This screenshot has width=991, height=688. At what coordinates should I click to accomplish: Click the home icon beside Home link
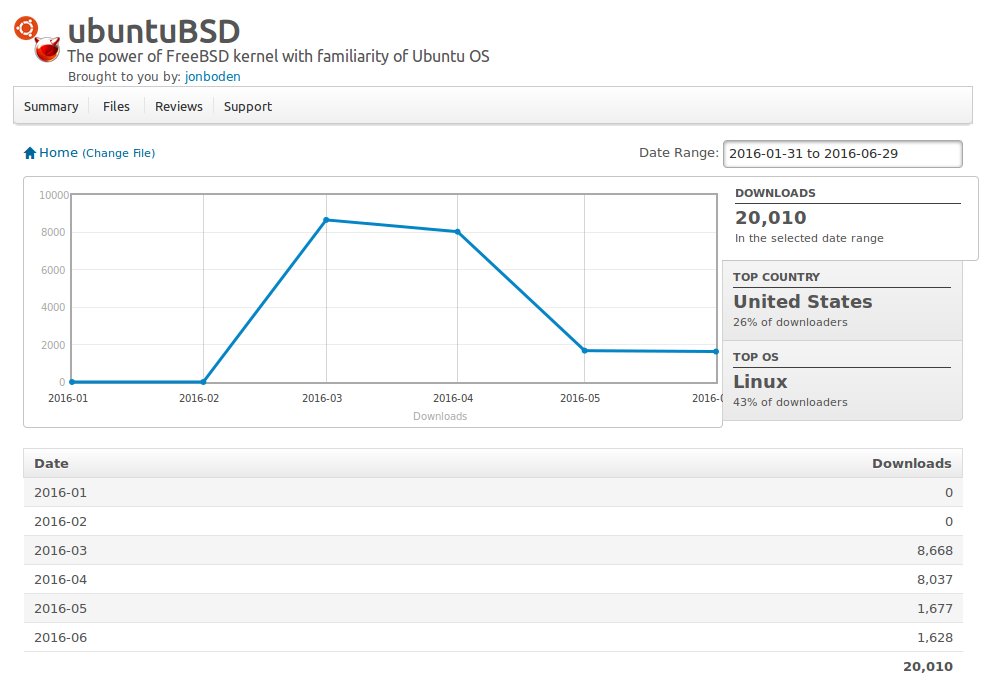(30, 153)
